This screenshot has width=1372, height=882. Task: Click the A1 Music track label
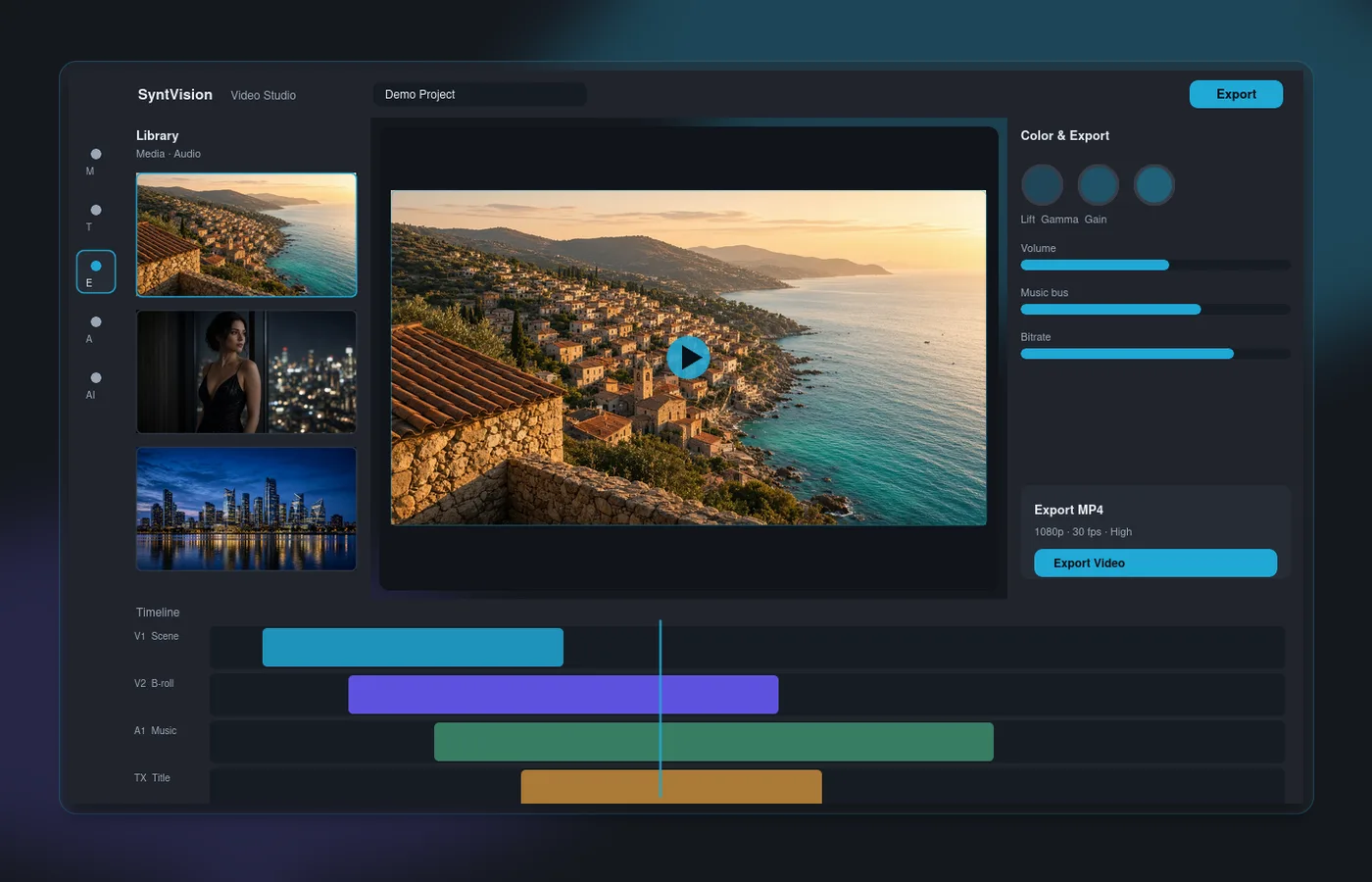point(156,730)
